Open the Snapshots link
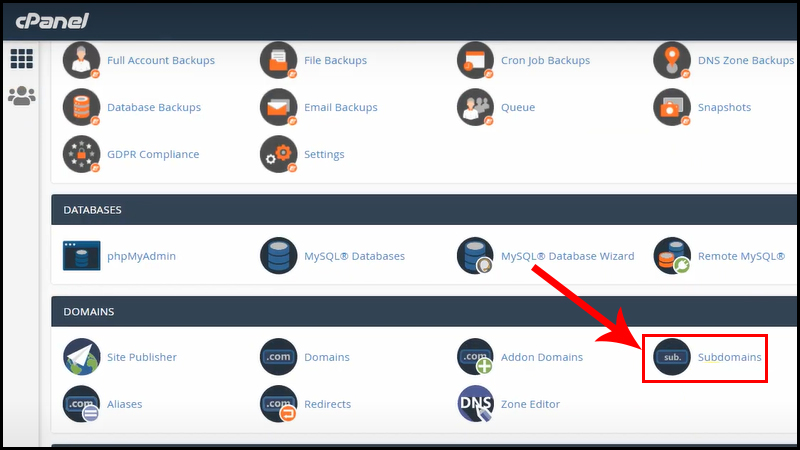Viewport: 800px width, 450px height. tap(724, 107)
